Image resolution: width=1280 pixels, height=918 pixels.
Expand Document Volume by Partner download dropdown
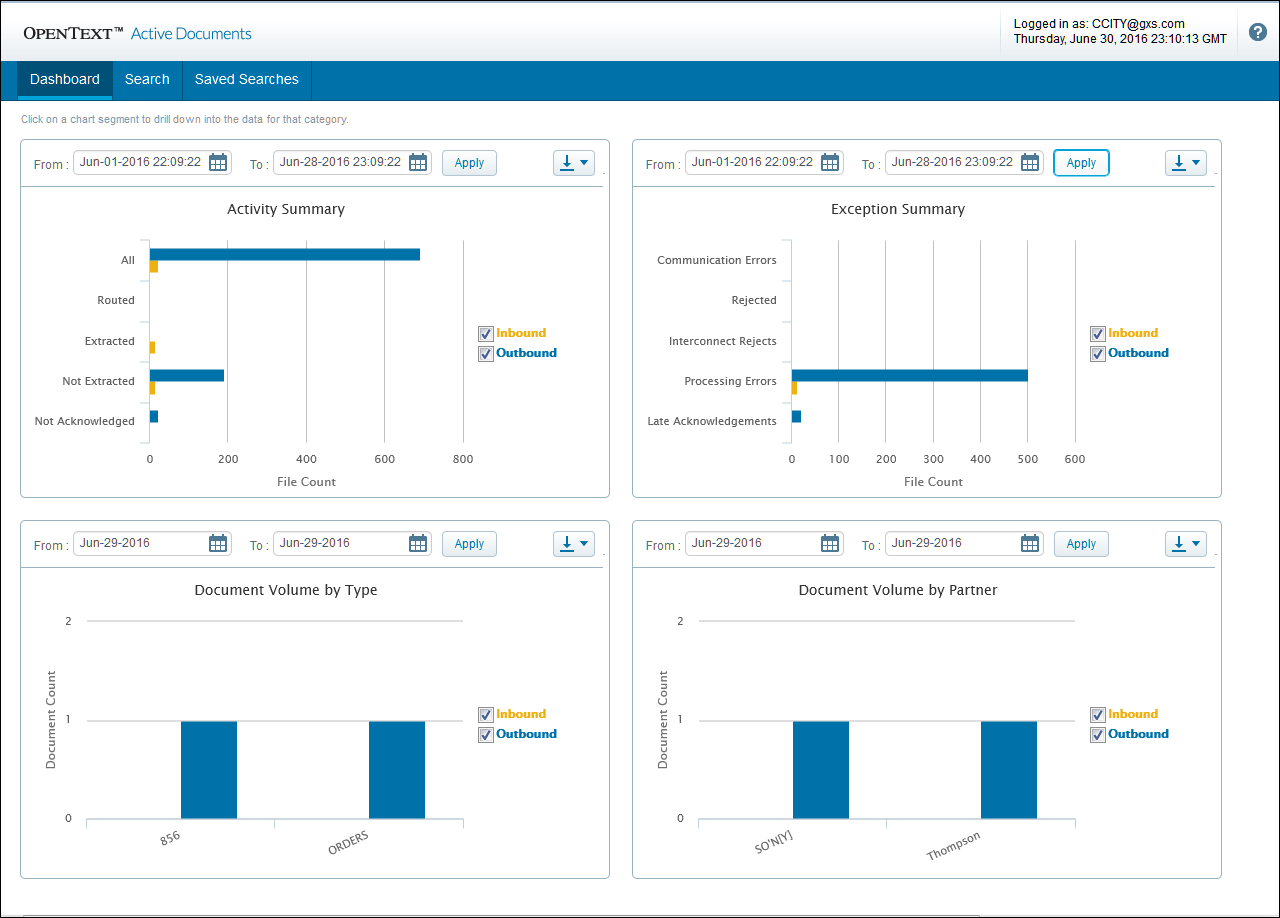point(1186,543)
